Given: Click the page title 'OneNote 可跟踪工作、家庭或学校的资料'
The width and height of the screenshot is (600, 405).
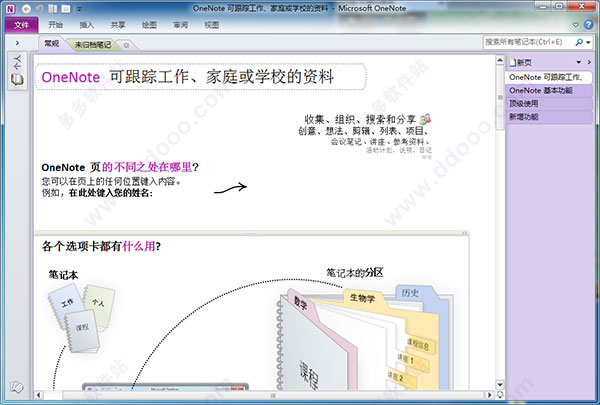Looking at the screenshot, I should pyautogui.click(x=188, y=77).
